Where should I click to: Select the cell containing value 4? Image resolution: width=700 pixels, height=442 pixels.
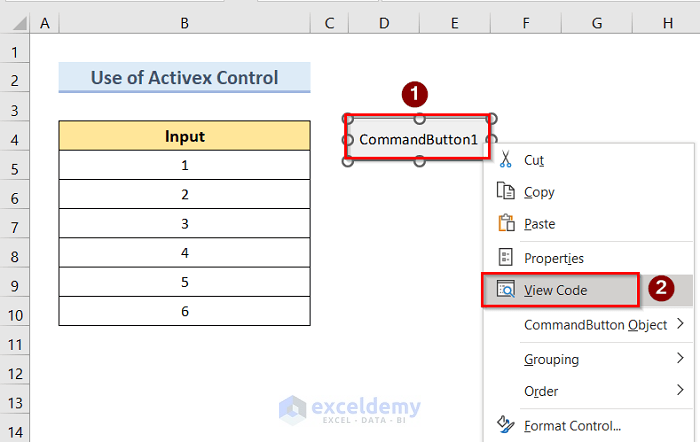[184, 253]
